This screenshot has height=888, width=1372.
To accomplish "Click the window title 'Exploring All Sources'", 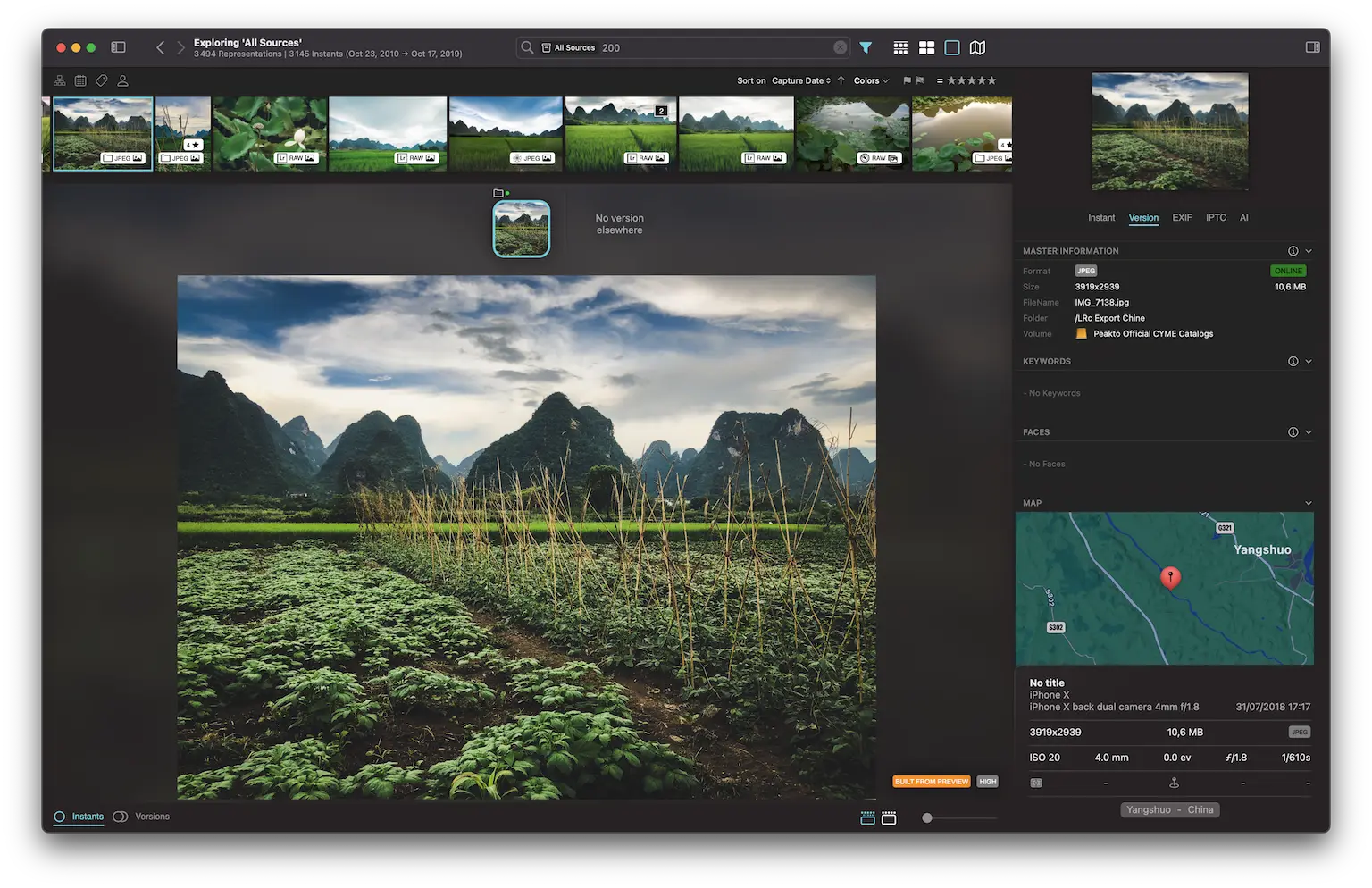I will pos(247,42).
